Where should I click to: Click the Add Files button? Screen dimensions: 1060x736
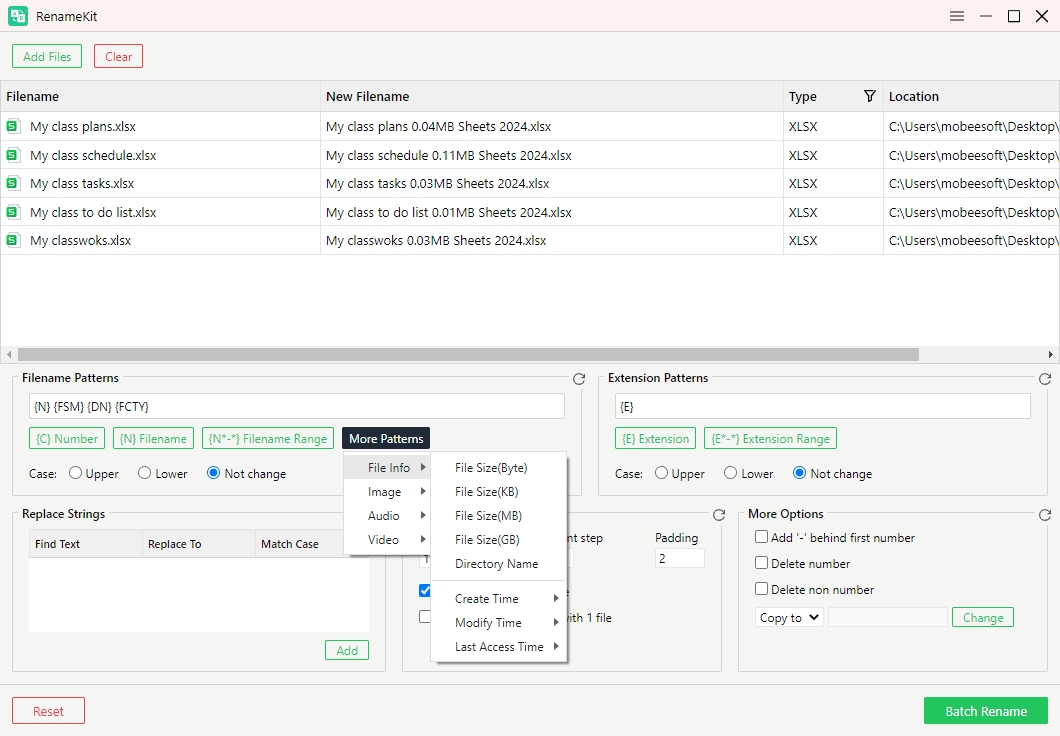click(47, 56)
